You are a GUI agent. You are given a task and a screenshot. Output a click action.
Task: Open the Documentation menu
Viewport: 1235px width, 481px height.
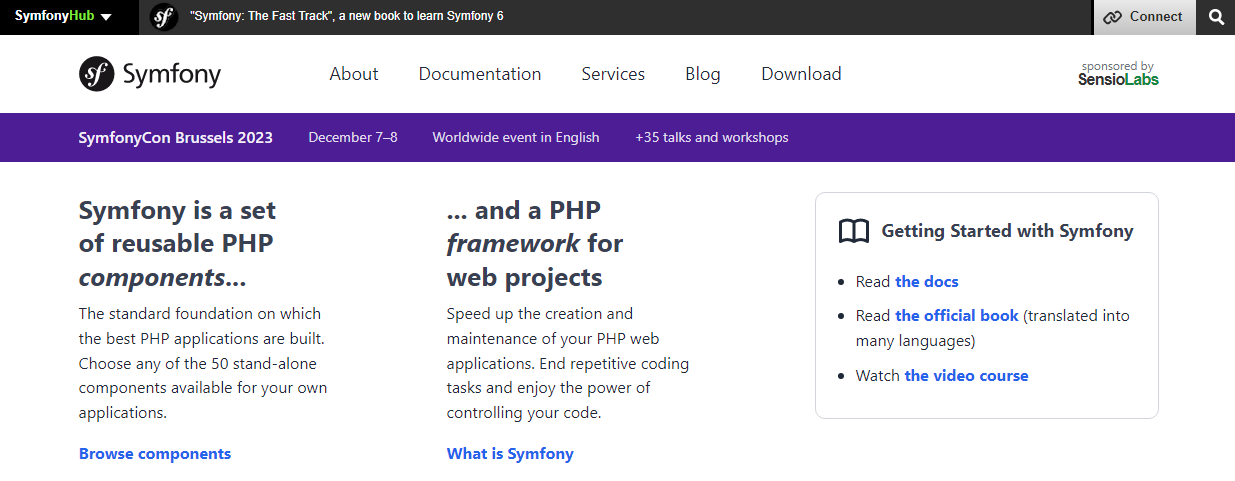tap(480, 74)
